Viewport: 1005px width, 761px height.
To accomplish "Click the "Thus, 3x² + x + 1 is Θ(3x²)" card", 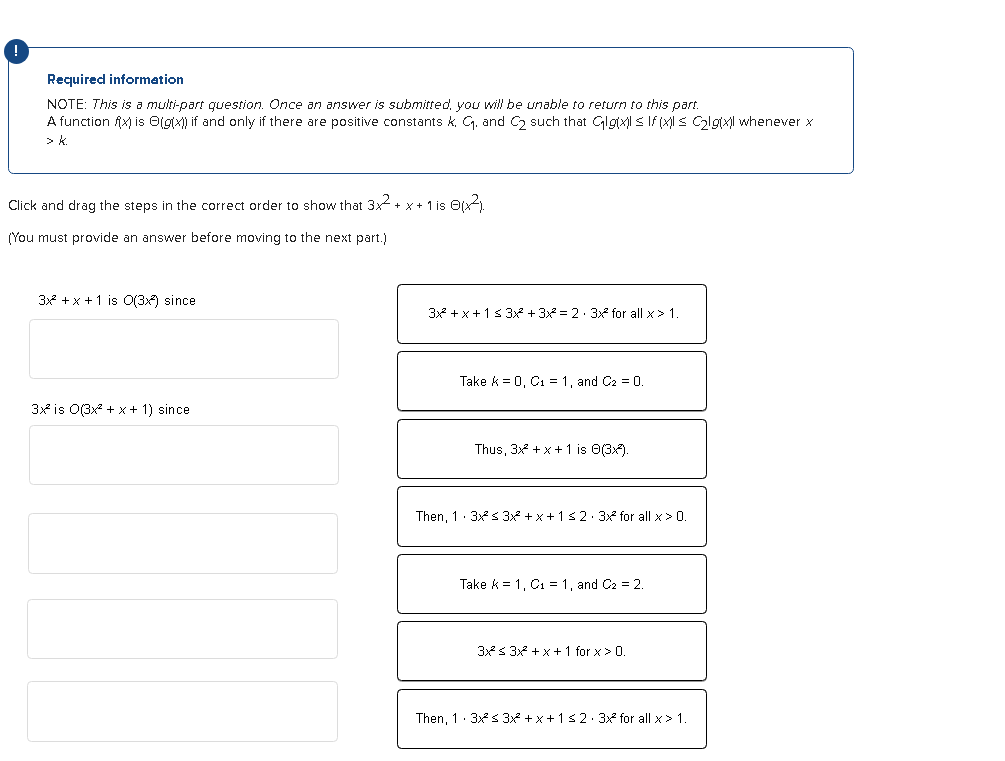I will 551,449.
